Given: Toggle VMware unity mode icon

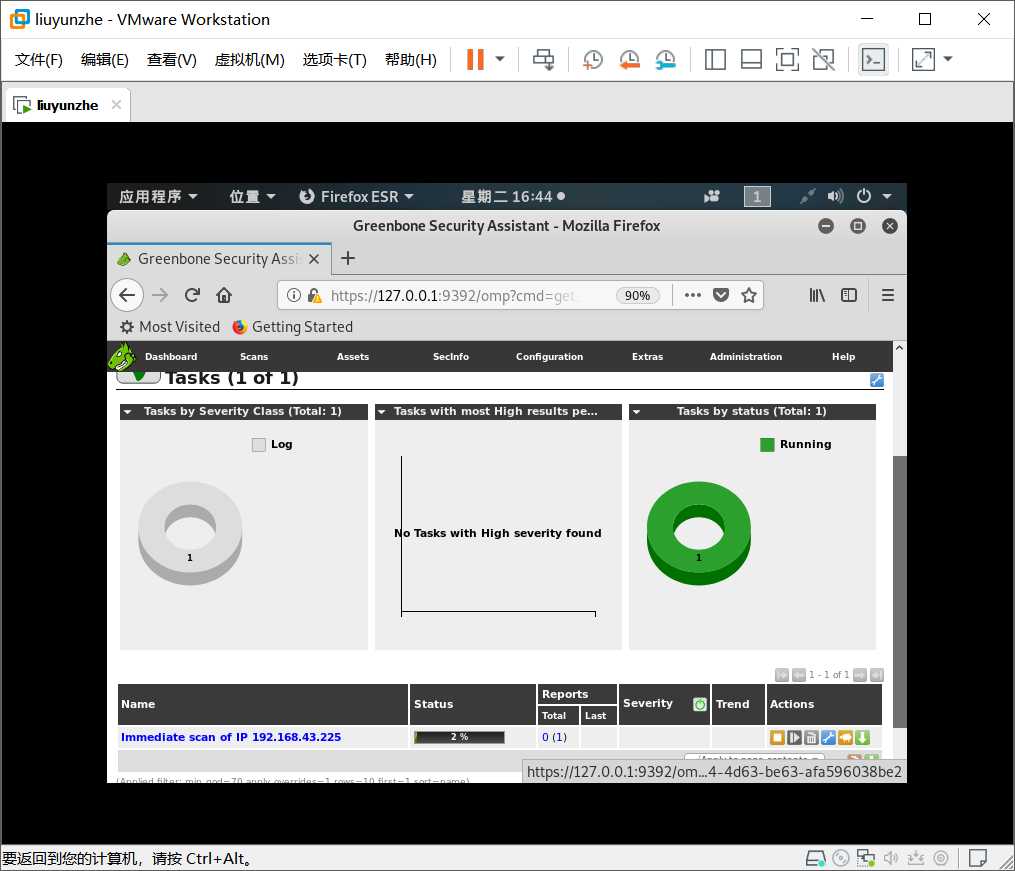Looking at the screenshot, I should click(823, 59).
